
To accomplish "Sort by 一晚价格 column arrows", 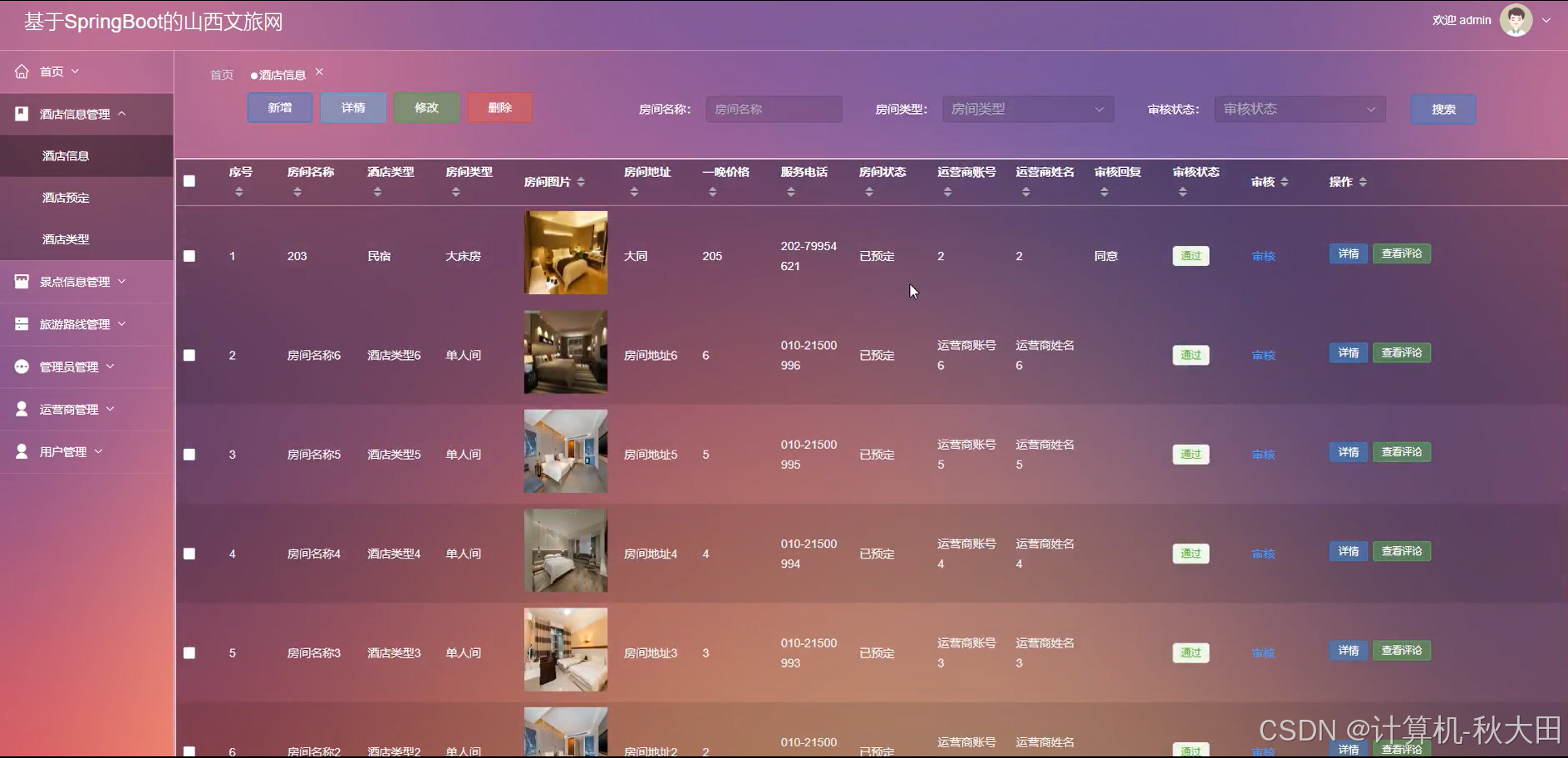I will 712,192.
